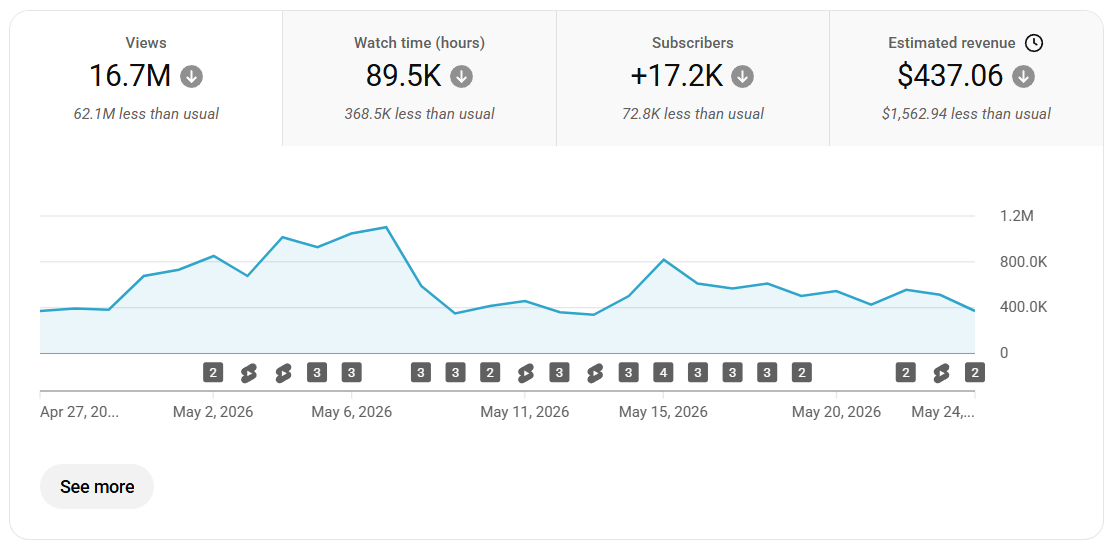The height and width of the screenshot is (547, 1107).
Task: Open the final 2-videos marker at May 24
Action: tap(975, 373)
